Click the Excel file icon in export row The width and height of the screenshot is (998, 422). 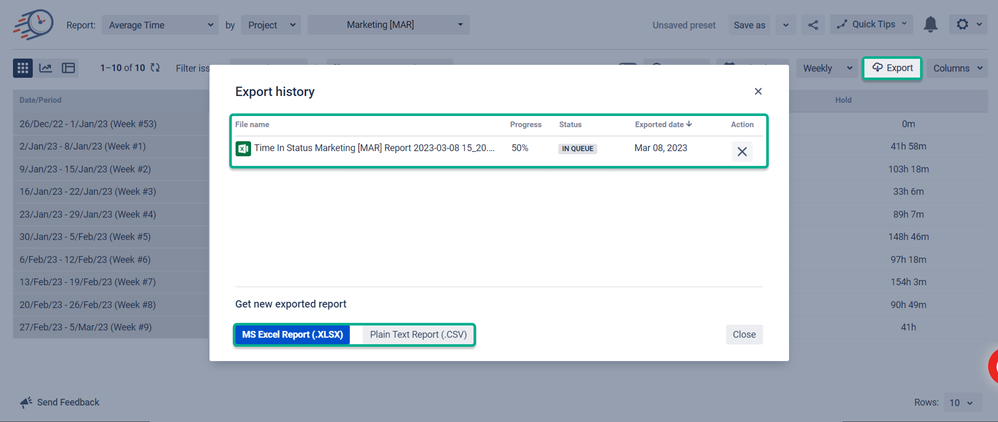(x=243, y=148)
